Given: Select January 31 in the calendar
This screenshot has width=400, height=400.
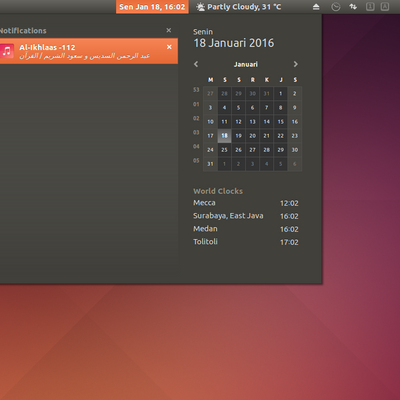Looking at the screenshot, I should click(x=210, y=164).
